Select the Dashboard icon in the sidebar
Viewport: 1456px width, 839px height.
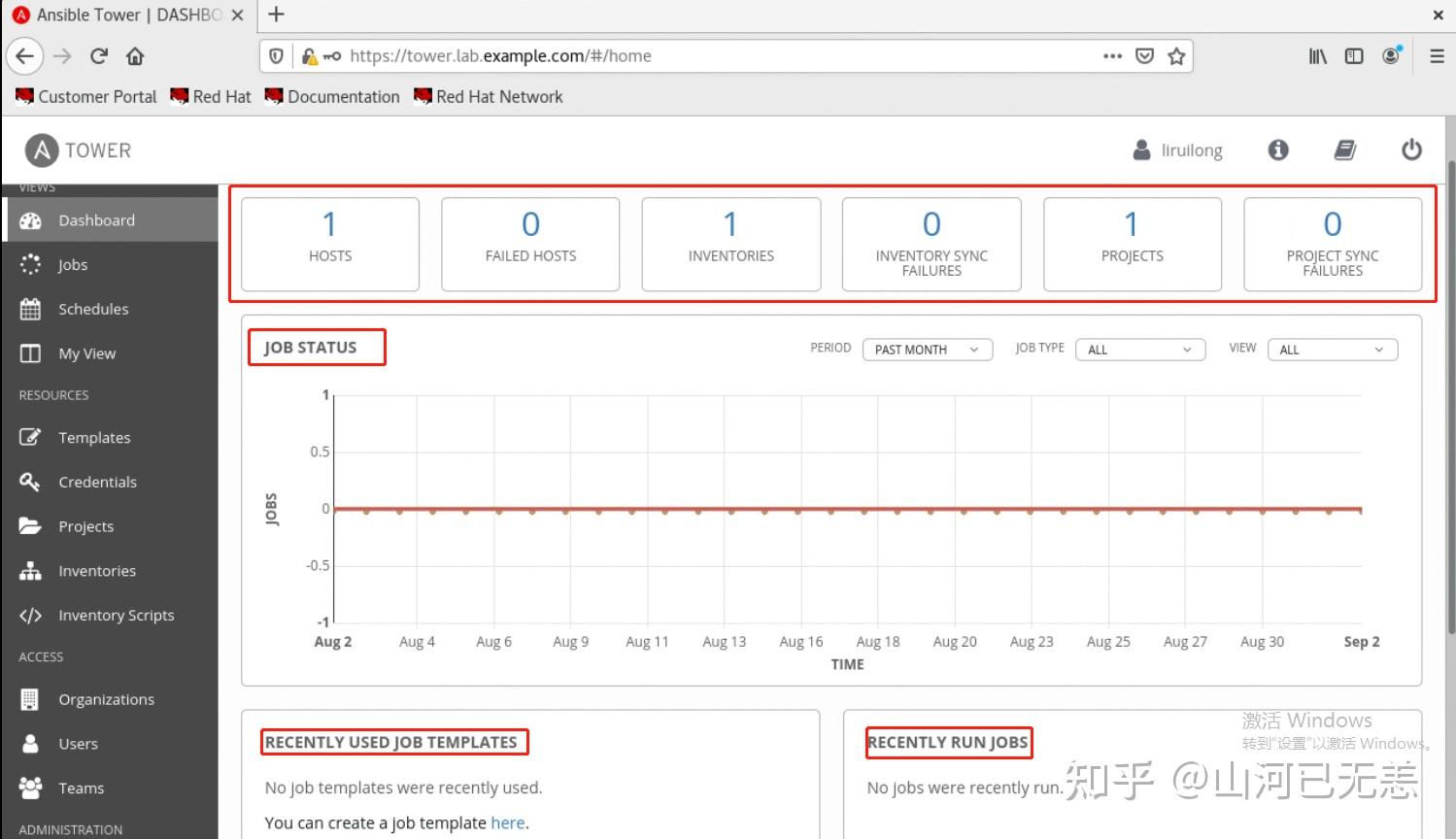coord(30,219)
